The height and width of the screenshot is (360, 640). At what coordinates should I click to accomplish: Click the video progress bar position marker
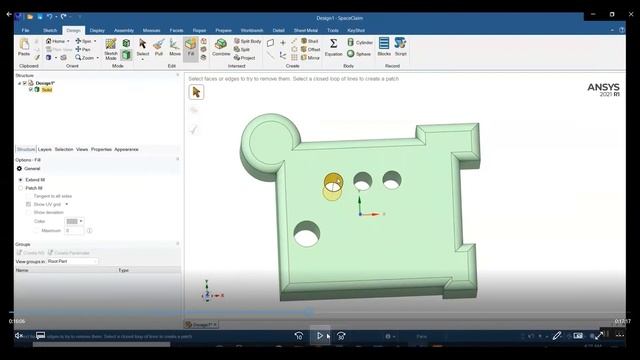pyautogui.click(x=309, y=313)
